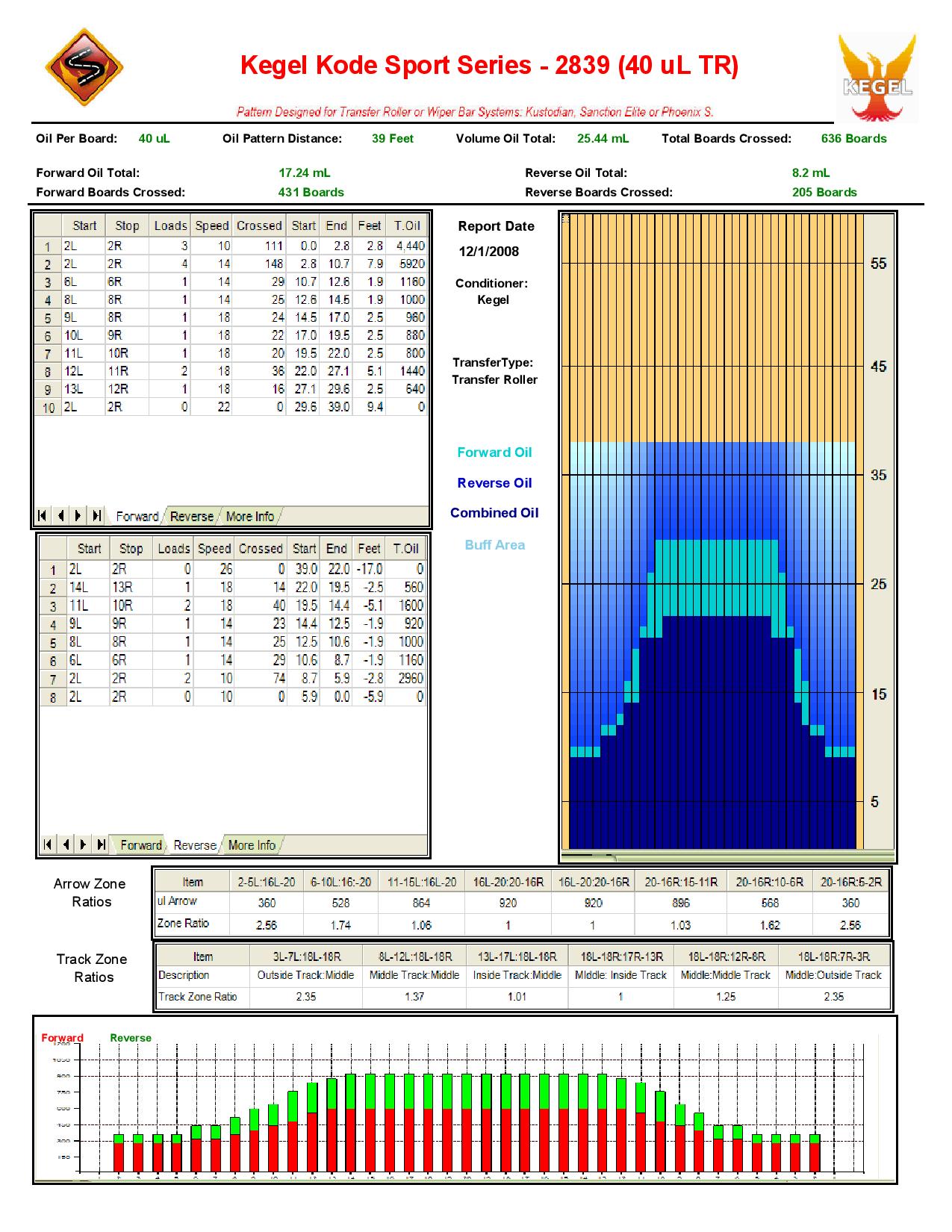Click the Track Zone Ratio value 1.37

click(x=414, y=997)
